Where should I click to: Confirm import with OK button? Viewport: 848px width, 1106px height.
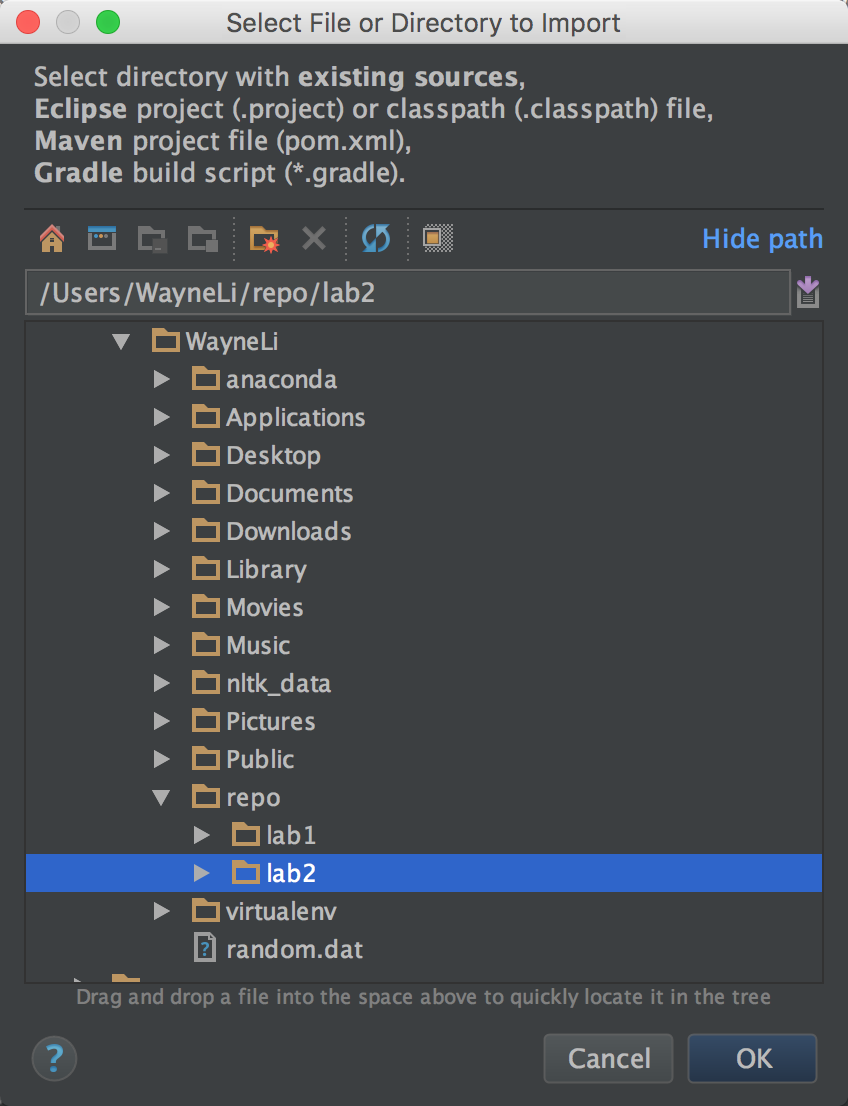[x=751, y=1058]
